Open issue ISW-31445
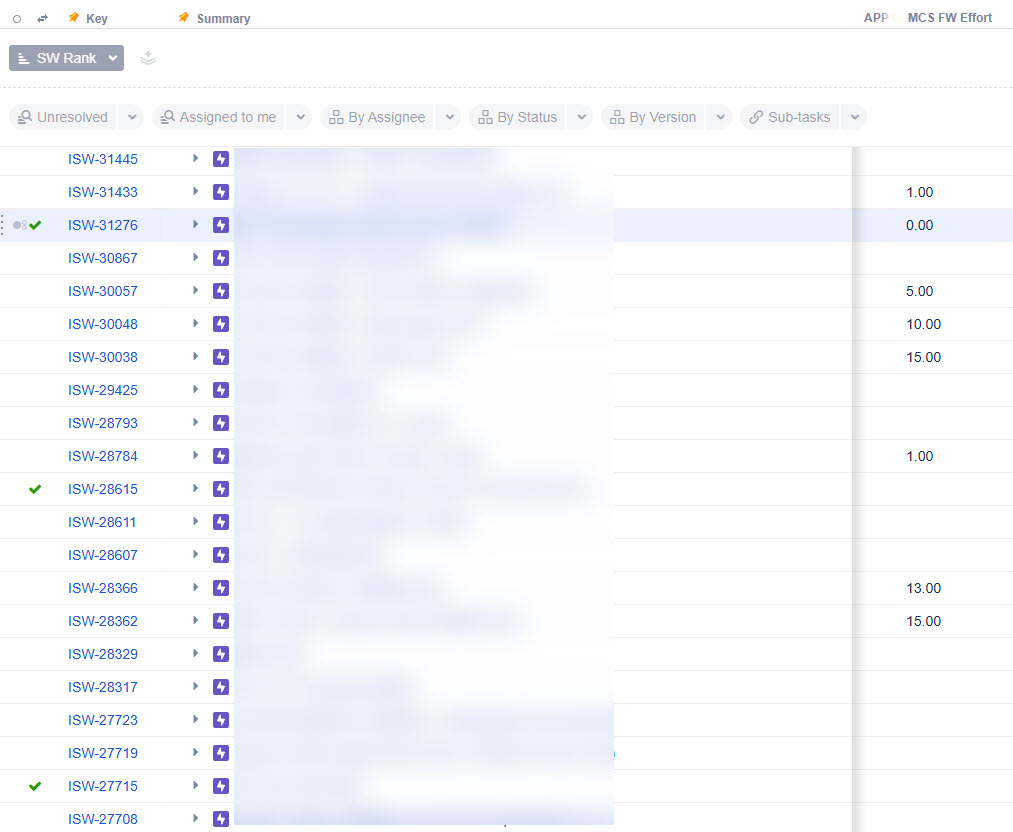This screenshot has width=1013, height=832. coord(103,159)
